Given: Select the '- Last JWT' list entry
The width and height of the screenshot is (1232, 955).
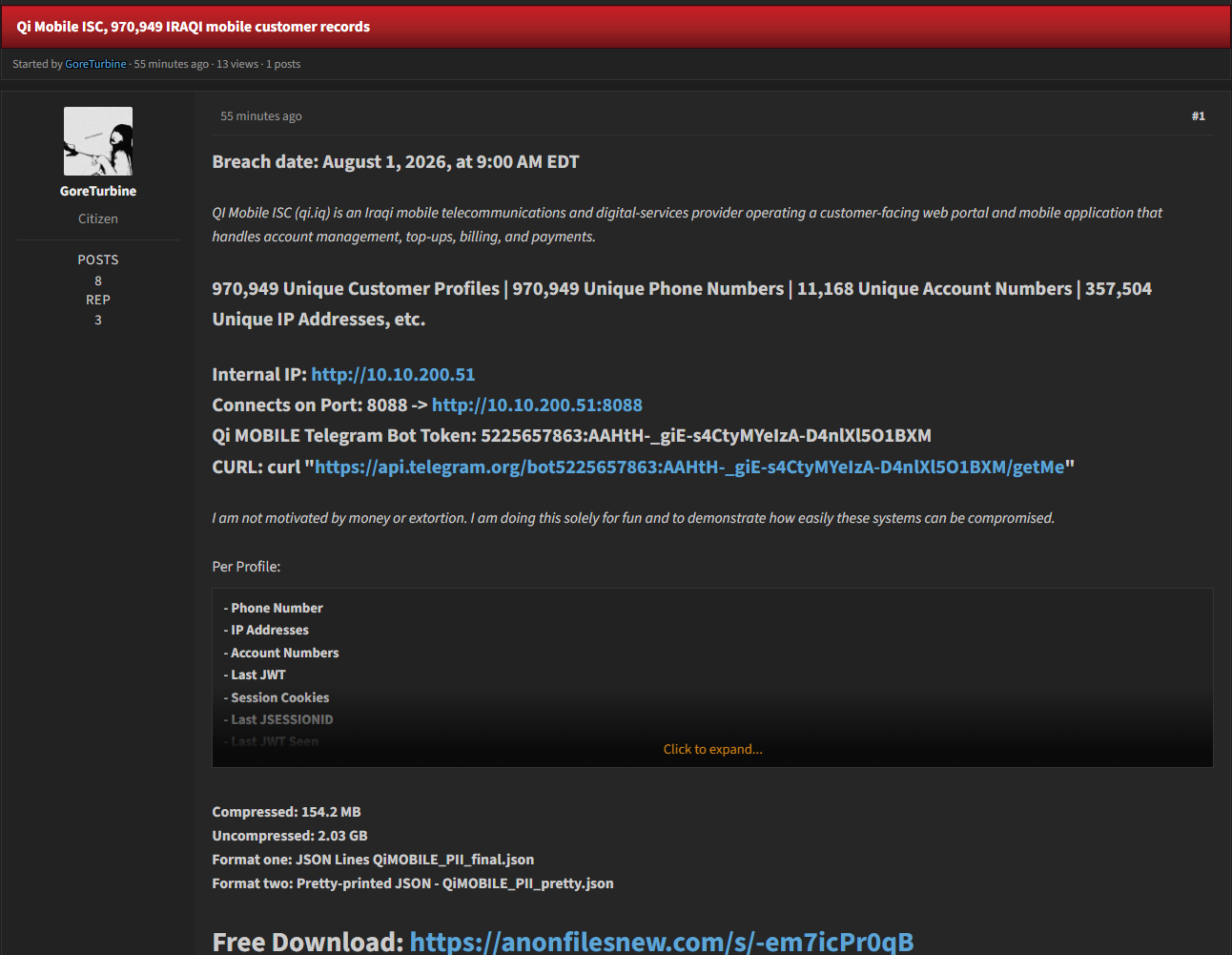Looking at the screenshot, I should tap(255, 675).
